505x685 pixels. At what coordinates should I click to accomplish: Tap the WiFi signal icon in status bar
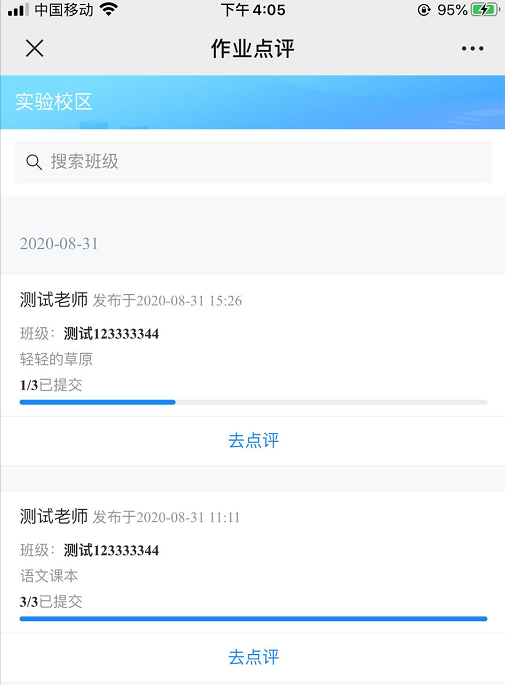point(109,10)
